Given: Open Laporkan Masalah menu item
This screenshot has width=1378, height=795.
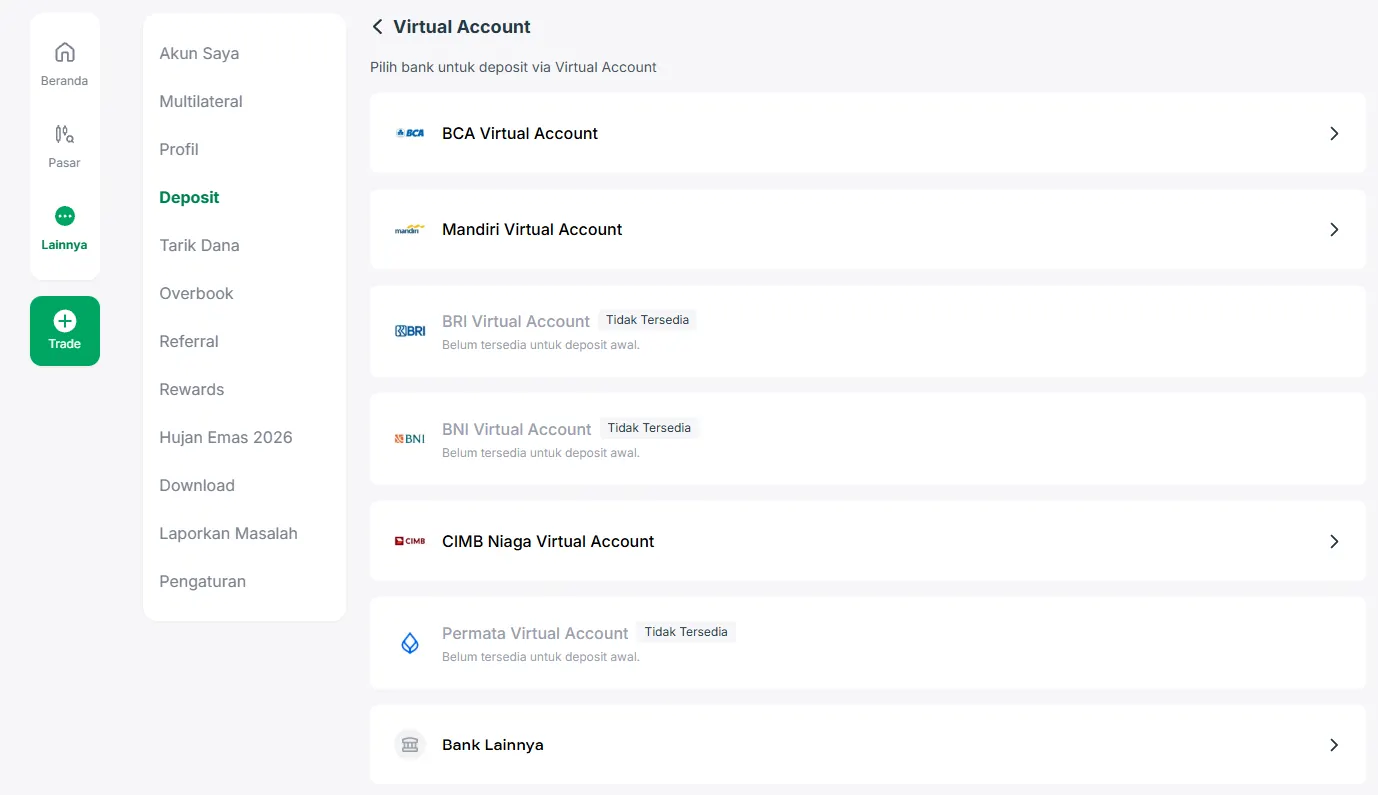Looking at the screenshot, I should tap(229, 533).
